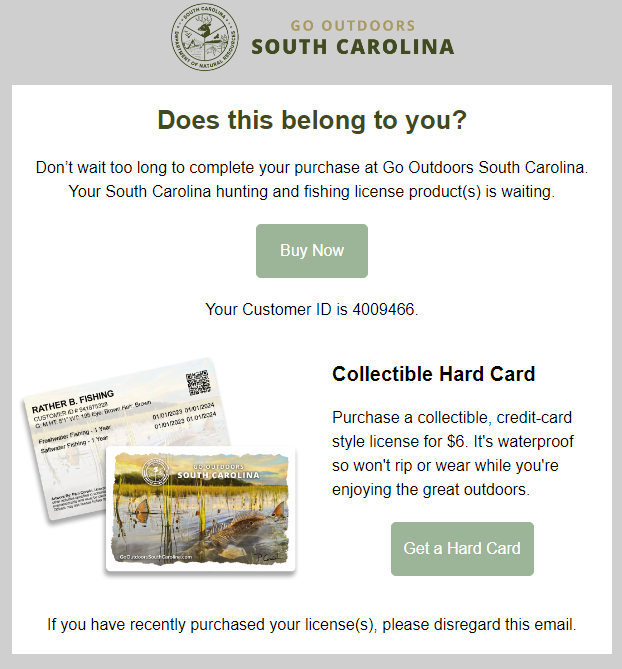Viewport: 622px width, 669px height.
Task: Click the Collectible Hard Card heading
Action: (433, 374)
